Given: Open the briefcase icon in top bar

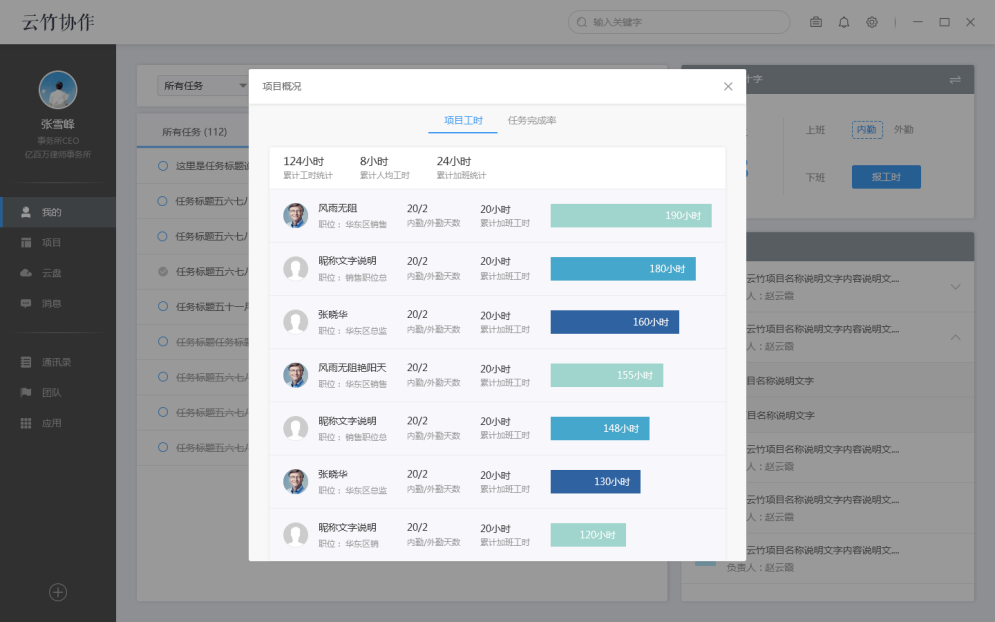Looking at the screenshot, I should [x=815, y=22].
